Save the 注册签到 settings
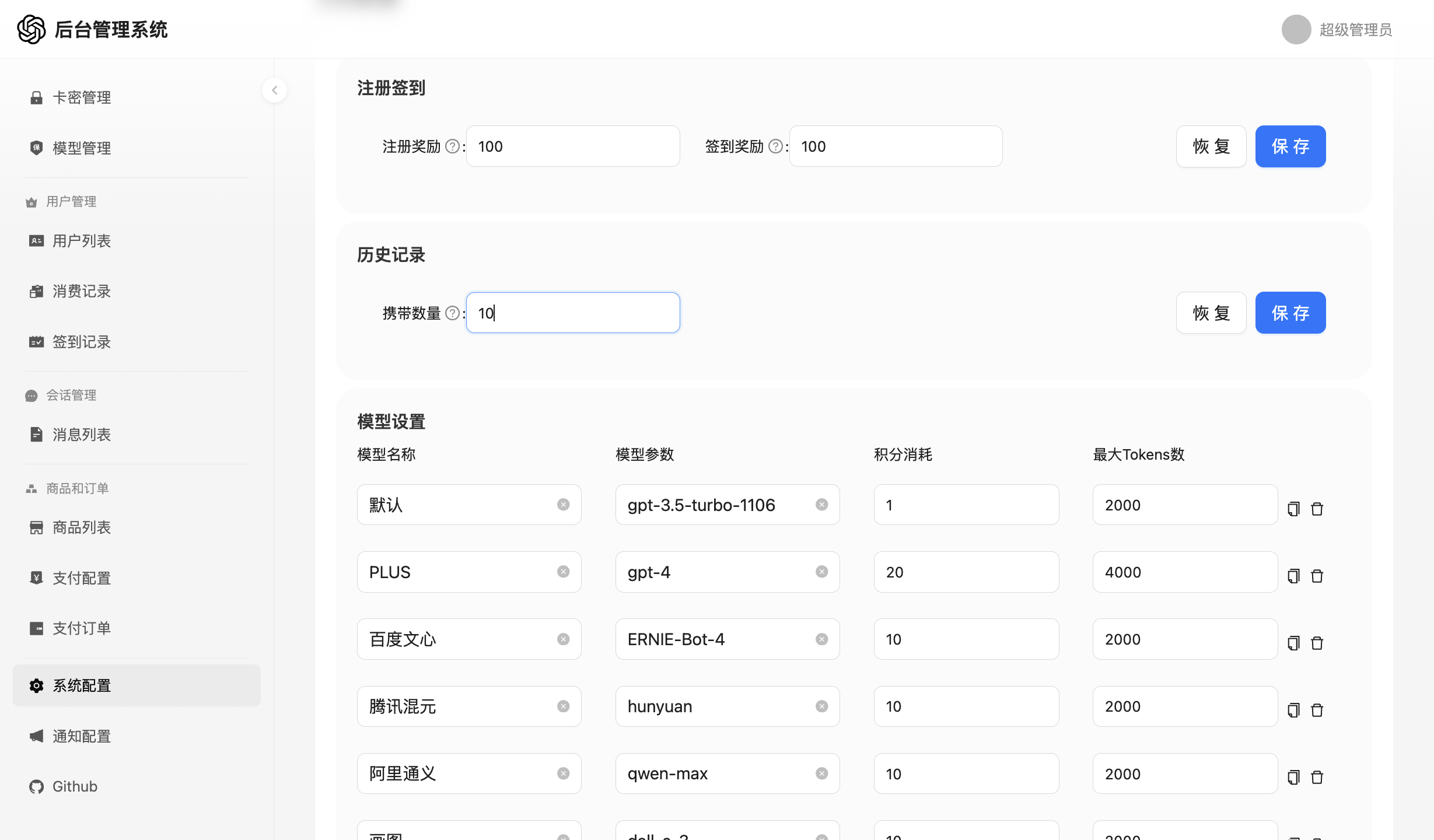1434x840 pixels. pos(1290,146)
